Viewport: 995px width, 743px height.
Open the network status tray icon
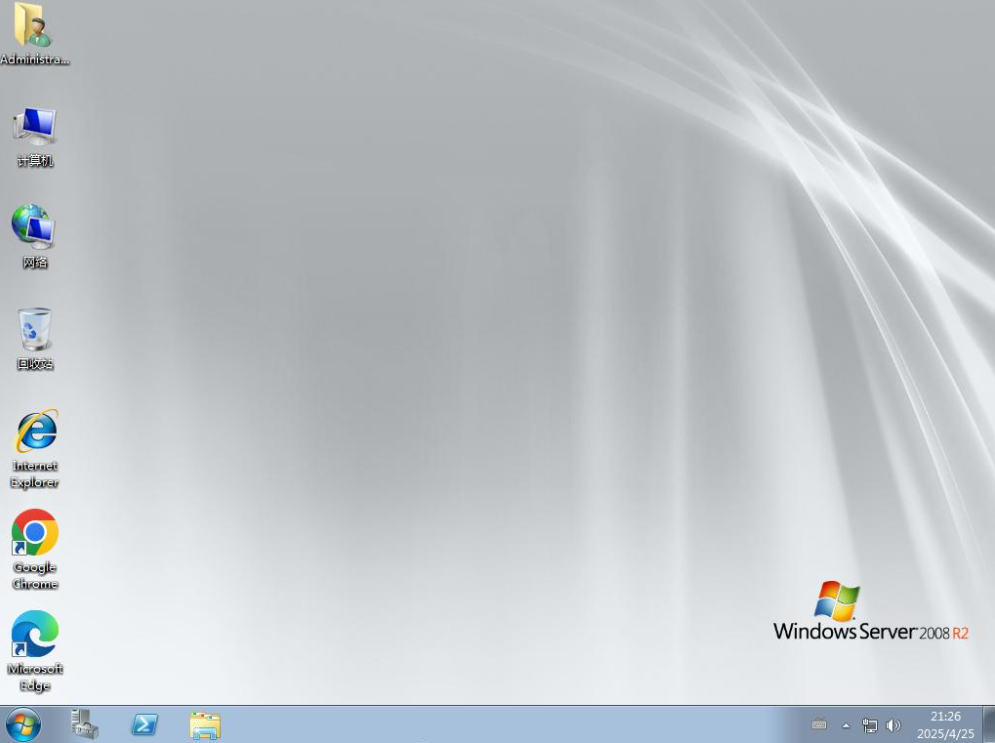869,725
